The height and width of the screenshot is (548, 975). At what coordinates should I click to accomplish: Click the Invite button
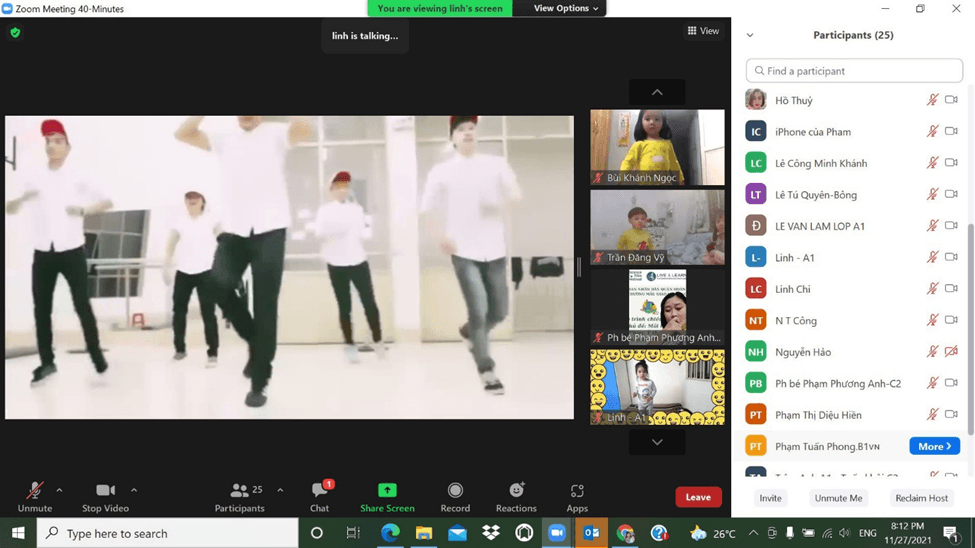[x=770, y=498]
